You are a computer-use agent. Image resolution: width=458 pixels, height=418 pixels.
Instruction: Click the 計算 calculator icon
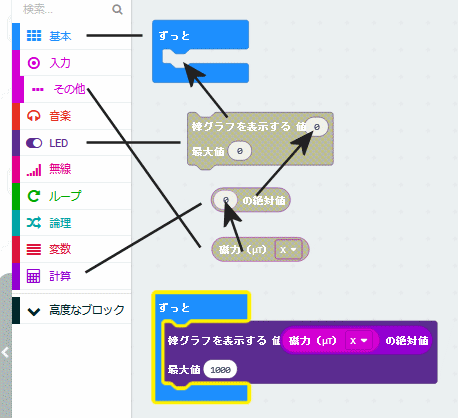click(34, 276)
